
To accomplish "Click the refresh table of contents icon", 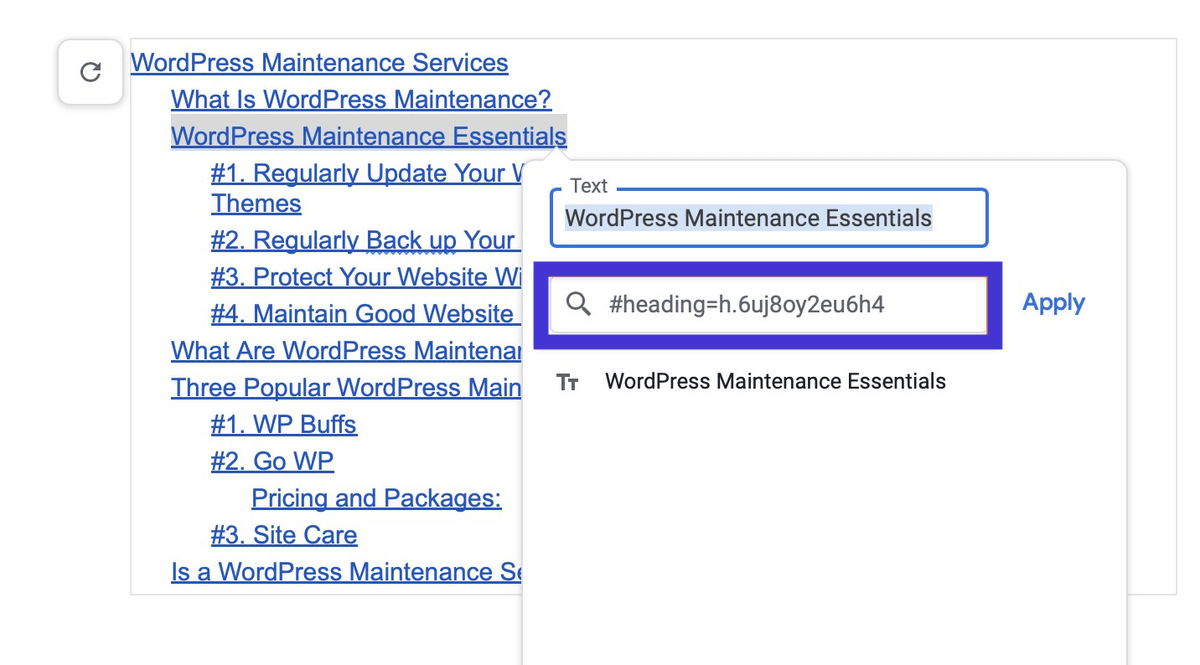I will click(90, 72).
